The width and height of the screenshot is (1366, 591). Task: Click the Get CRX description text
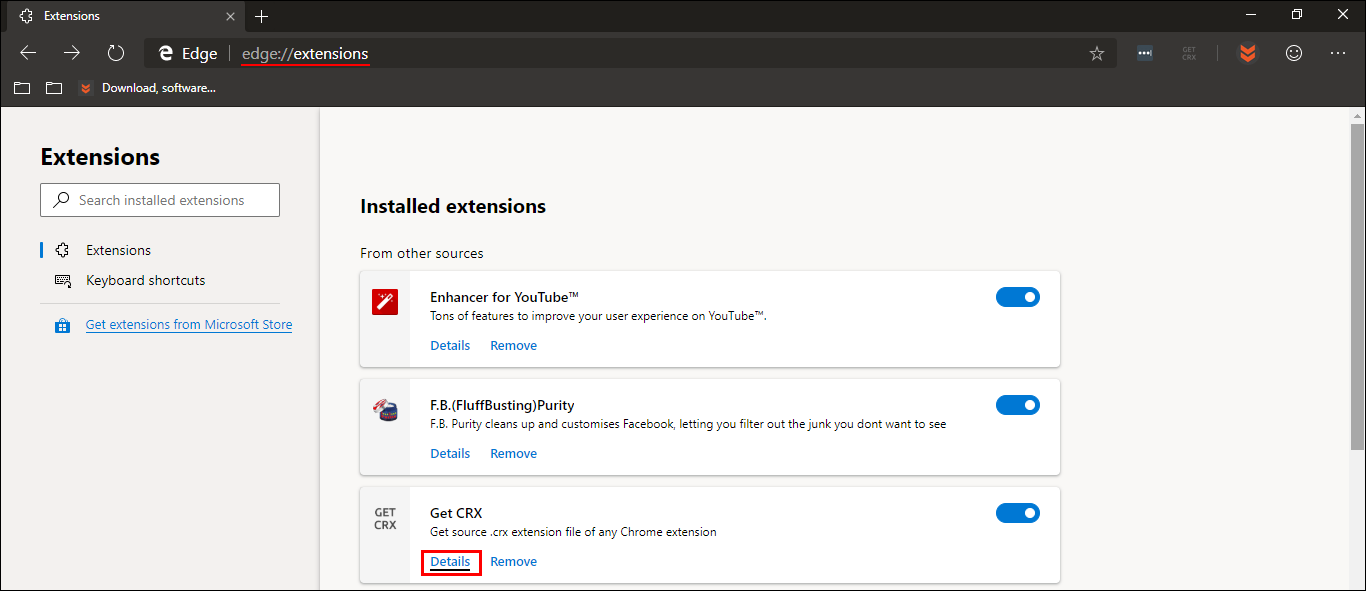pyautogui.click(x=573, y=532)
